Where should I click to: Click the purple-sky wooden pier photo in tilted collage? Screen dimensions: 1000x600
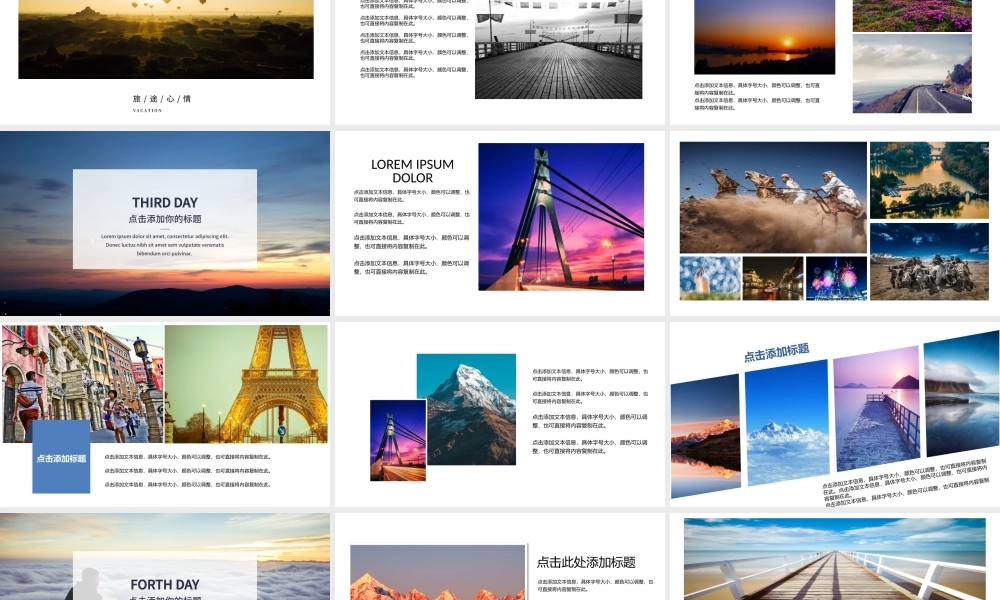click(x=876, y=408)
